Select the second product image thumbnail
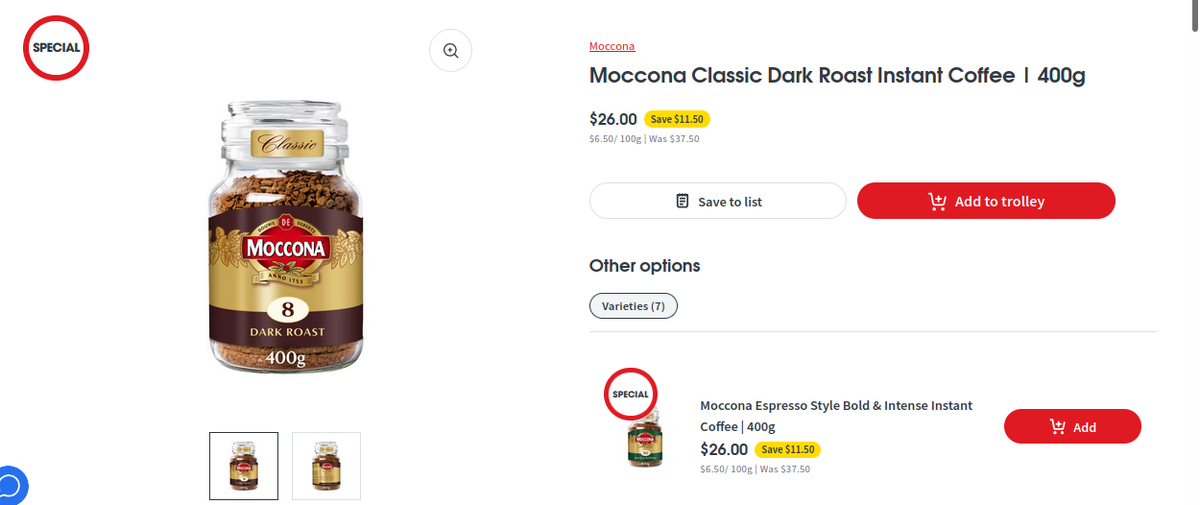1200x505 pixels. (x=326, y=466)
